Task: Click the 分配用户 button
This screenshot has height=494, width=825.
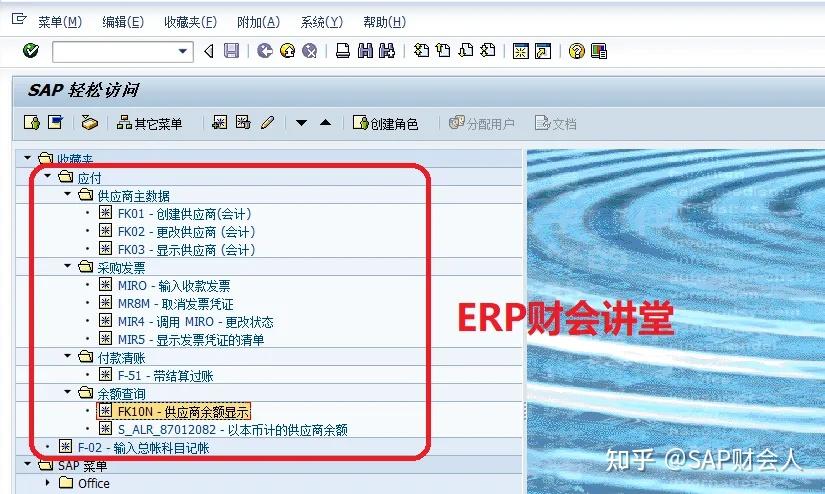Action: pyautogui.click(x=481, y=123)
